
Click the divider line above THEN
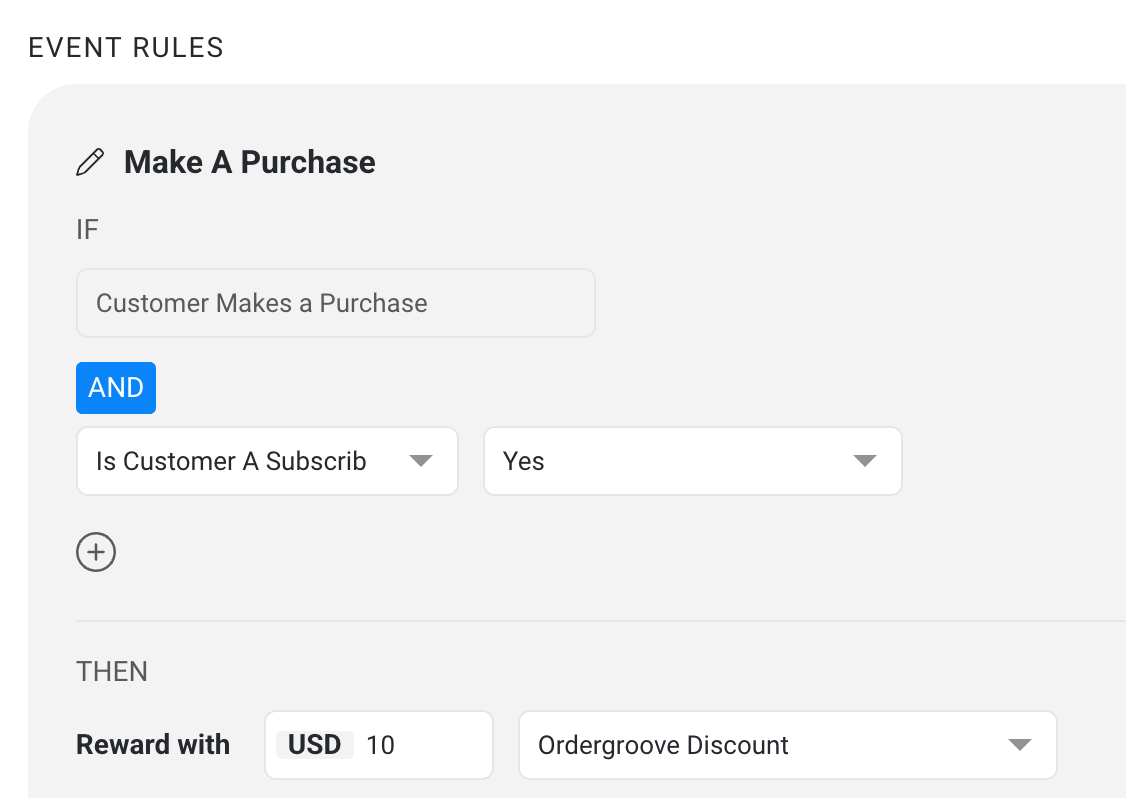pyautogui.click(x=600, y=621)
